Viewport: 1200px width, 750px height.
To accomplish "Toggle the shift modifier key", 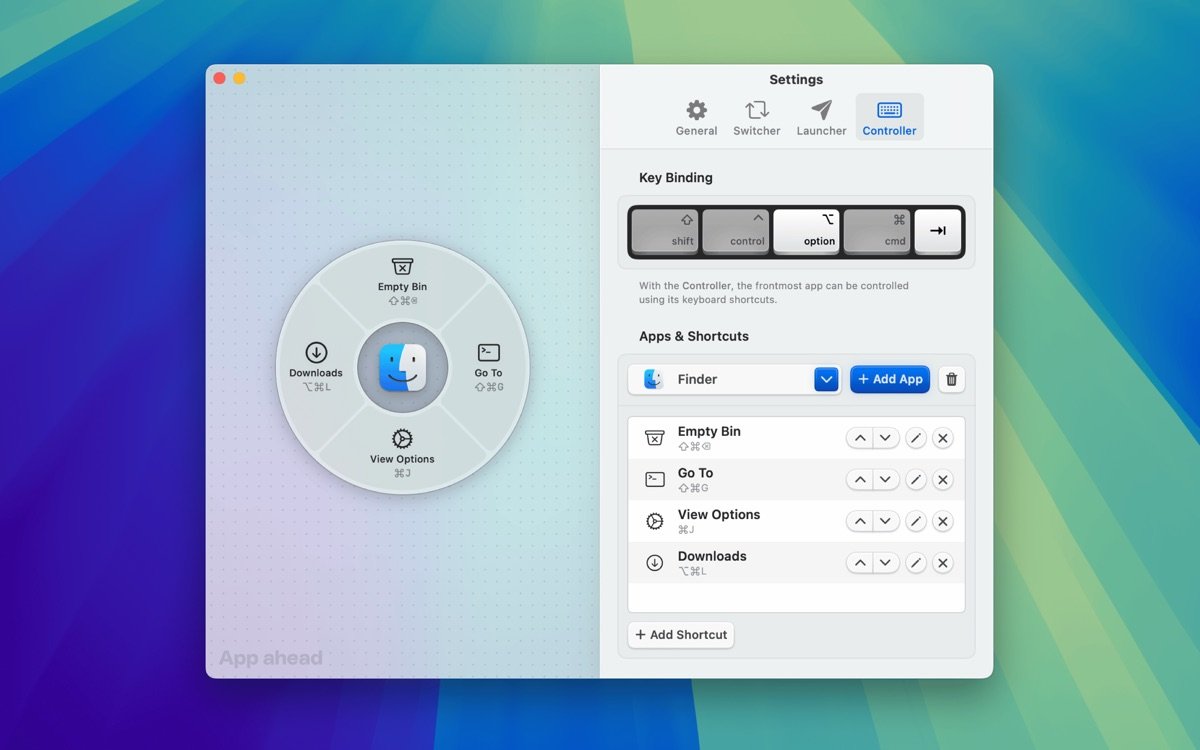I will [x=665, y=231].
